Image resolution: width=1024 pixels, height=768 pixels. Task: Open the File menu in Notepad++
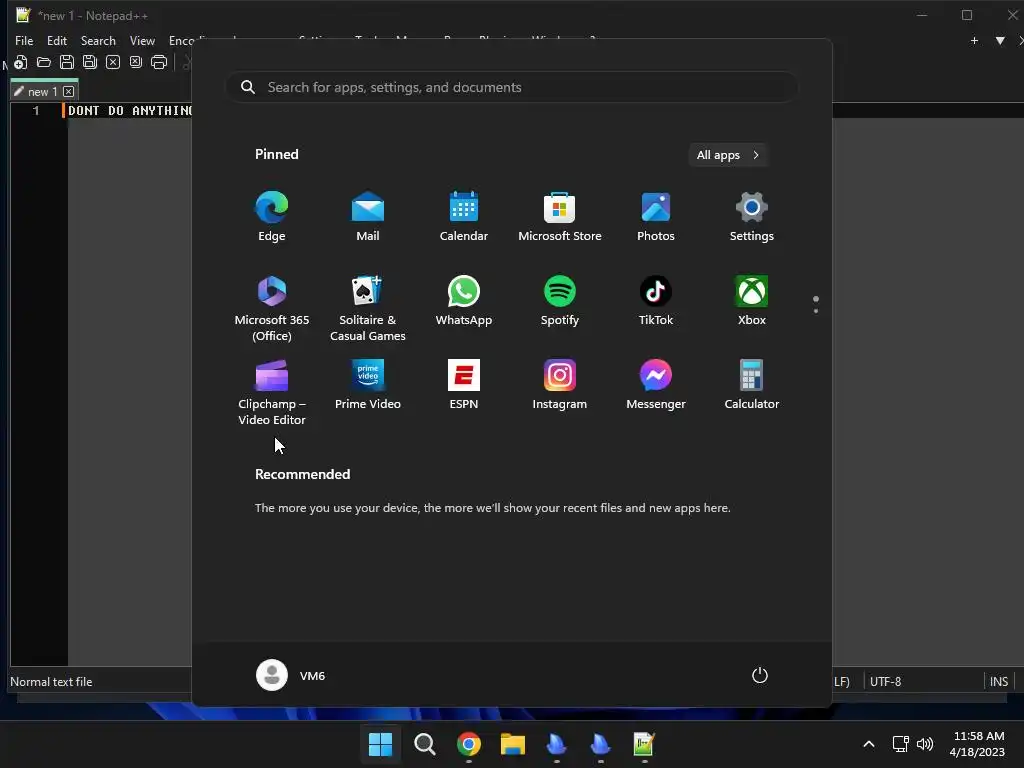tap(24, 40)
